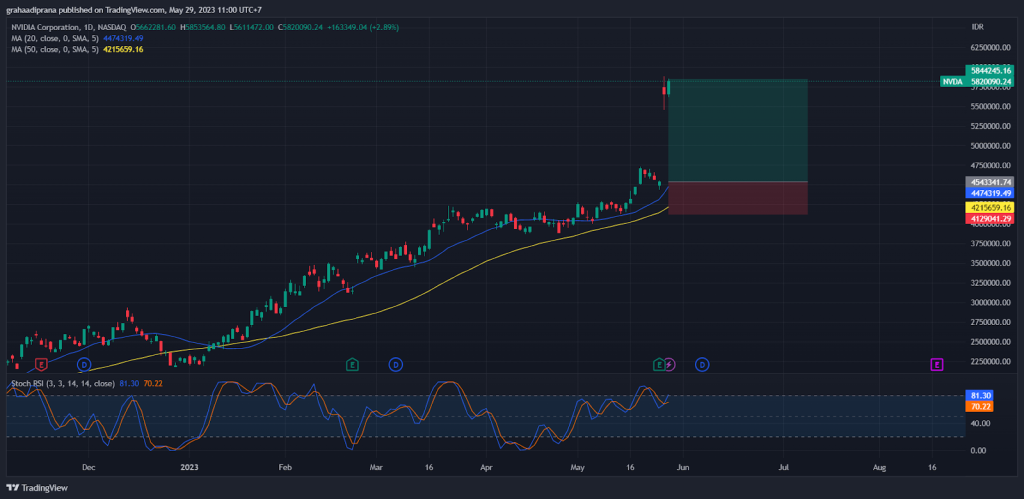Click the 3500000.00 price axis label

pos(992,263)
